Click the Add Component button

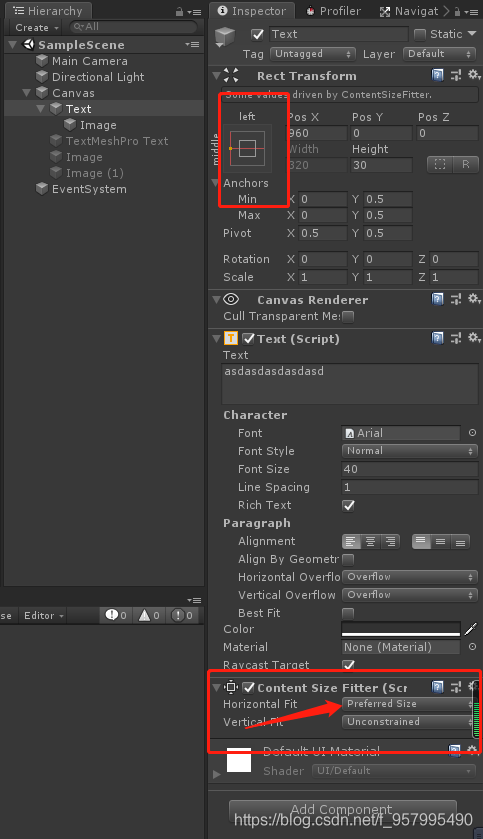[x=343, y=810]
